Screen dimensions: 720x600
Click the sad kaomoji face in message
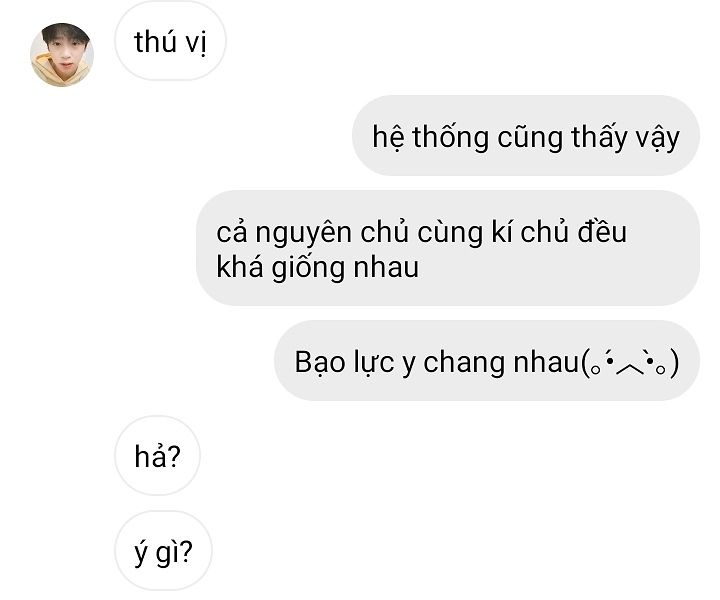630,364
